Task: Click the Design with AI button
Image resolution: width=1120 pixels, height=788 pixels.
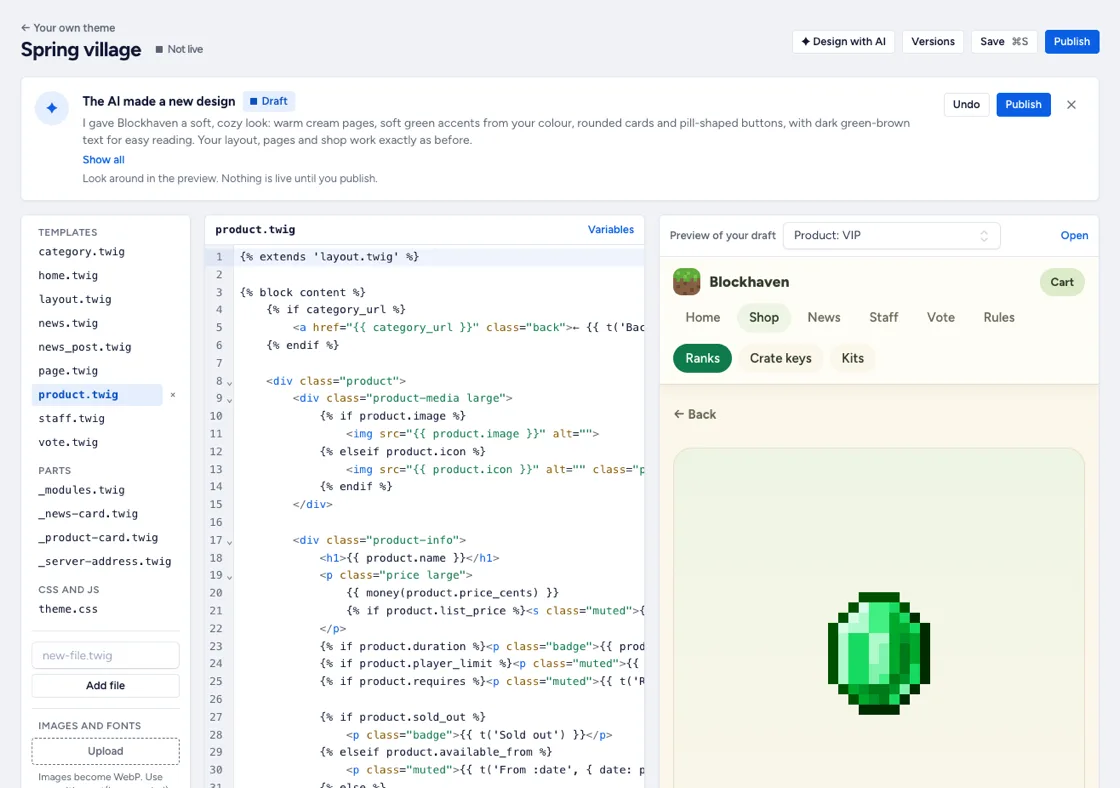Action: pyautogui.click(x=843, y=41)
